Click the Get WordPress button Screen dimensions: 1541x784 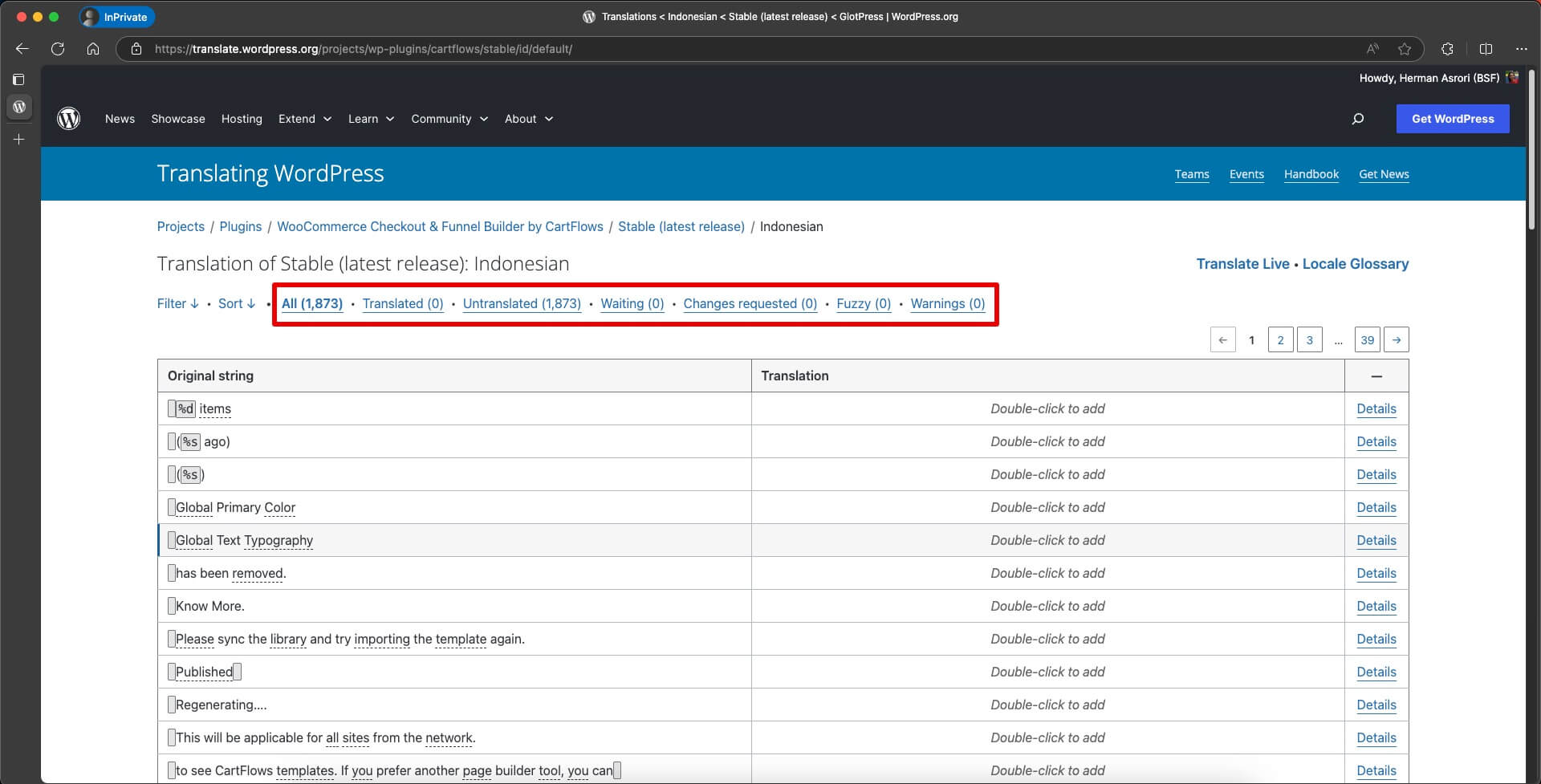click(x=1452, y=119)
